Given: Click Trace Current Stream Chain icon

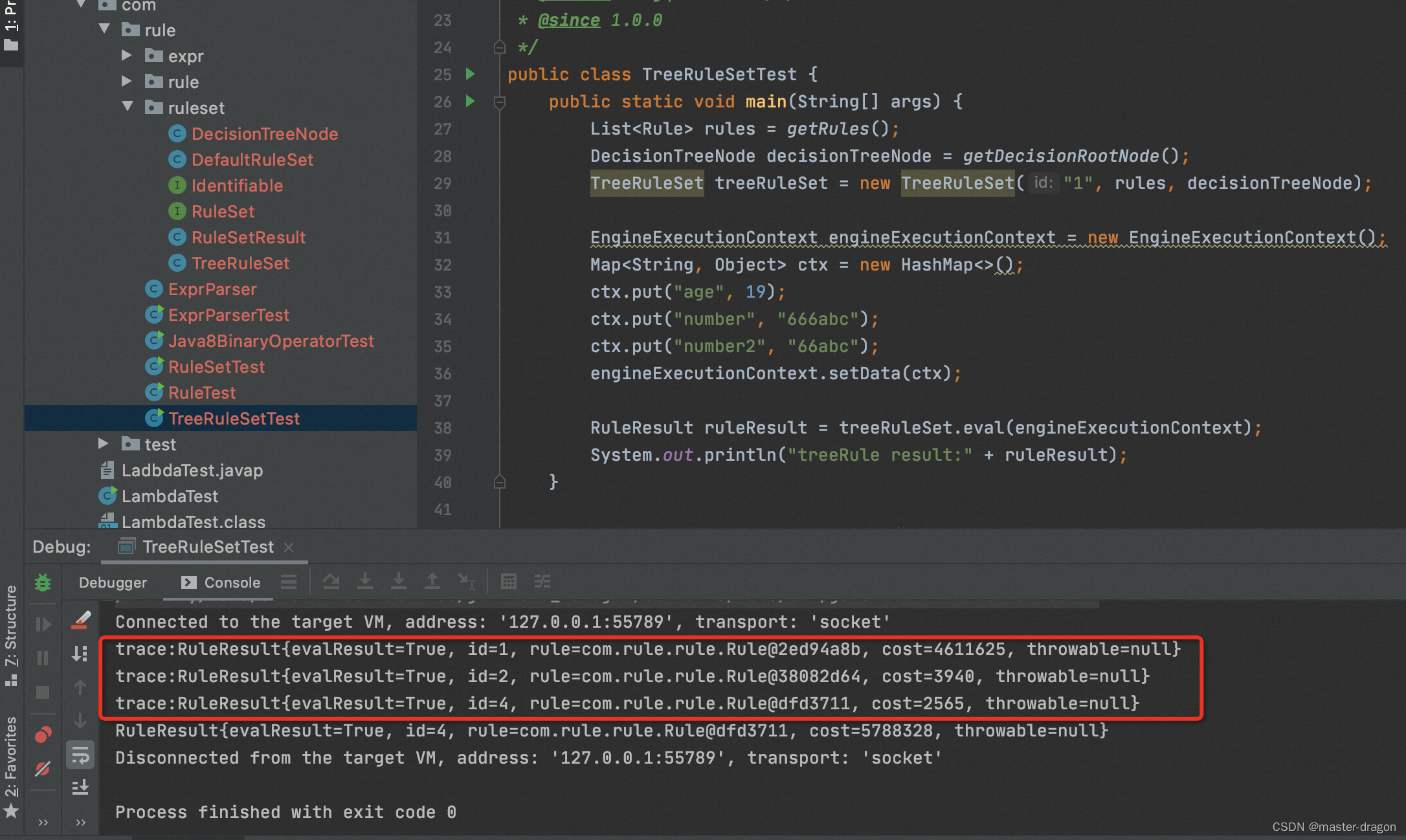Looking at the screenshot, I should click(x=542, y=582).
